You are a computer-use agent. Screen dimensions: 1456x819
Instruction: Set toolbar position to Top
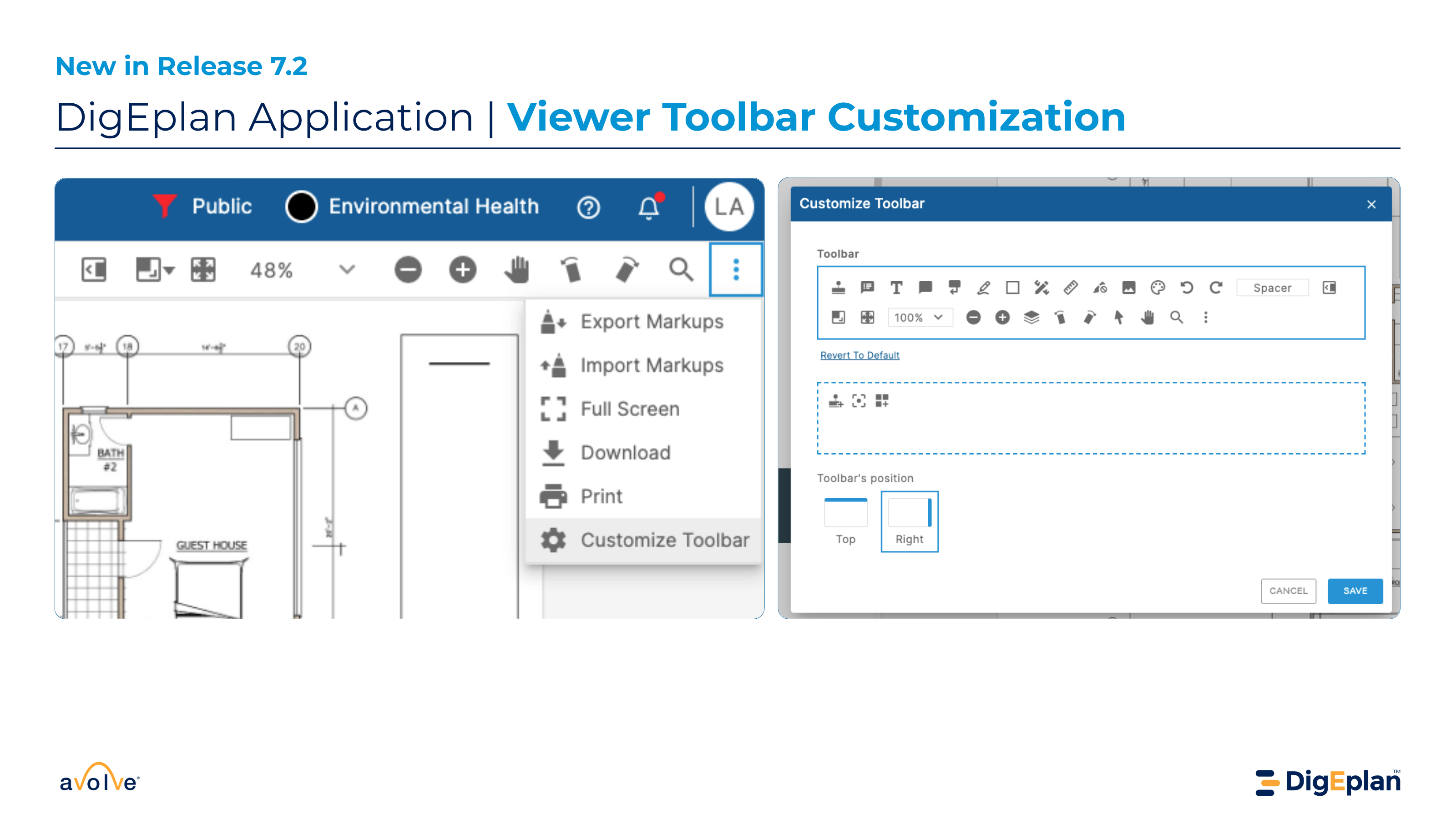(x=845, y=521)
